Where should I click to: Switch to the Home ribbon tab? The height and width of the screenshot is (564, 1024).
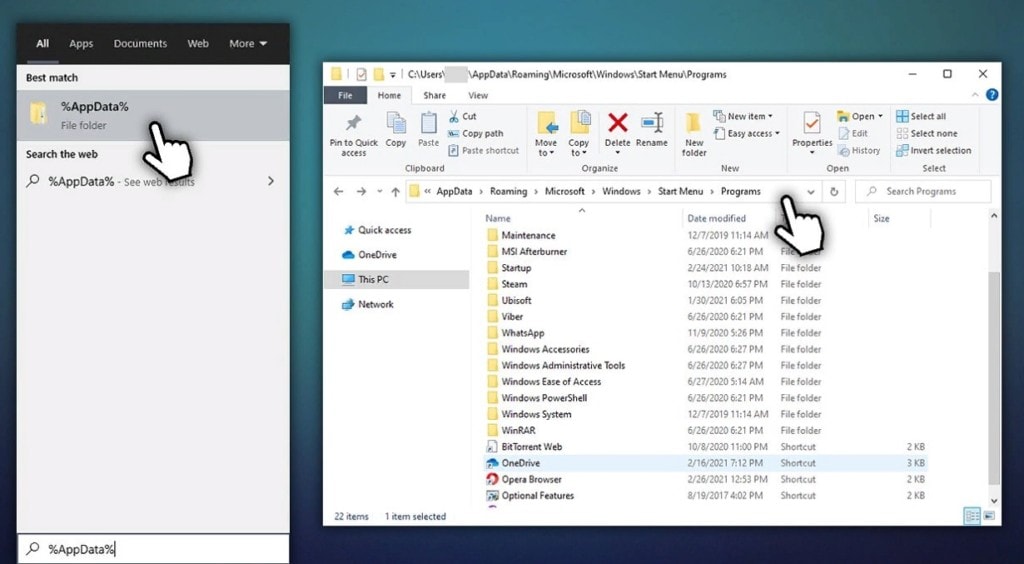pos(389,95)
